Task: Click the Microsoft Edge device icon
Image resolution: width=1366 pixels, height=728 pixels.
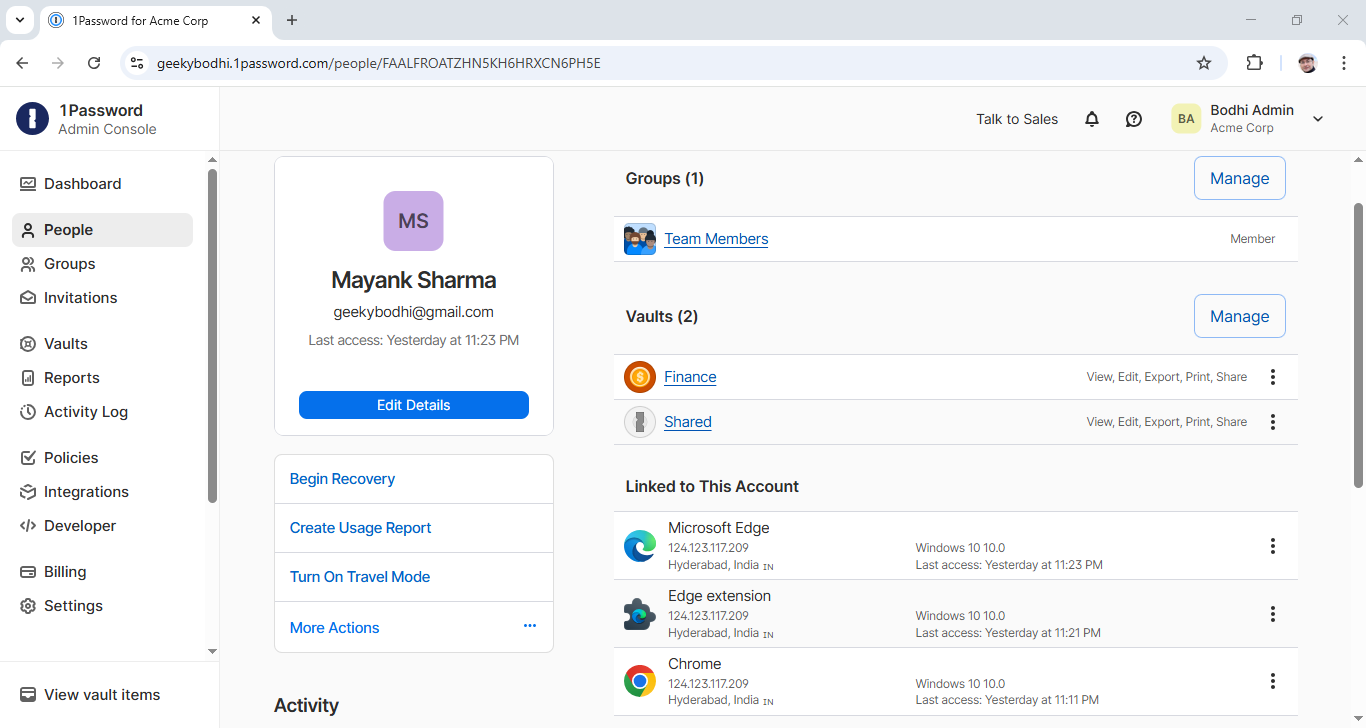Action: pyautogui.click(x=640, y=546)
